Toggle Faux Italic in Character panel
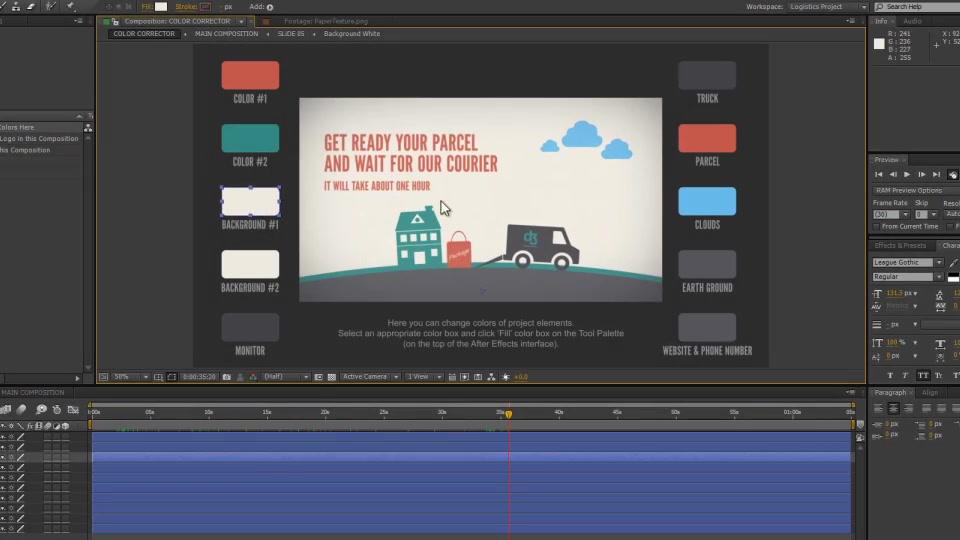The height and width of the screenshot is (540, 960). [906, 375]
